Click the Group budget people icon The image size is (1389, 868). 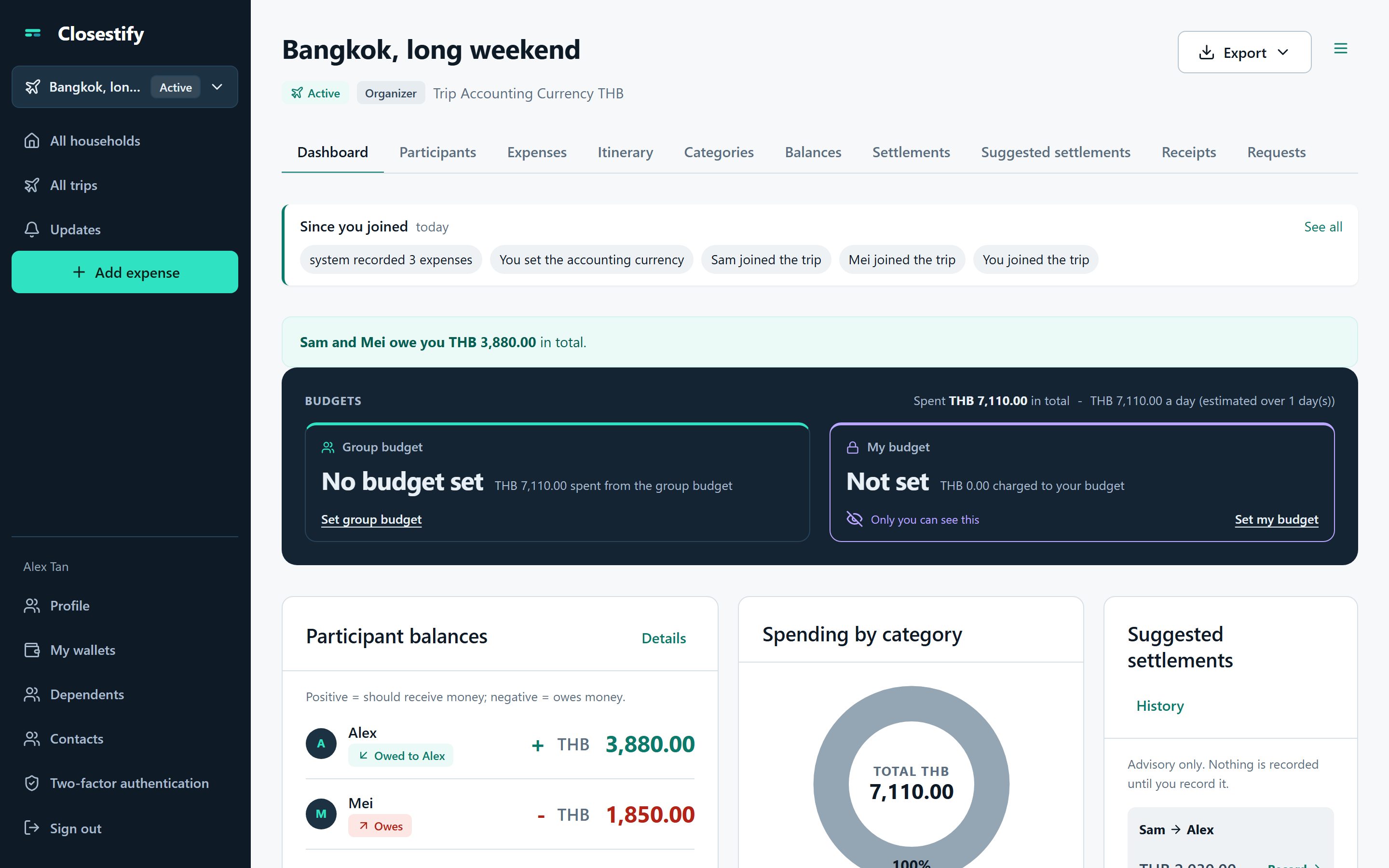pyautogui.click(x=328, y=447)
